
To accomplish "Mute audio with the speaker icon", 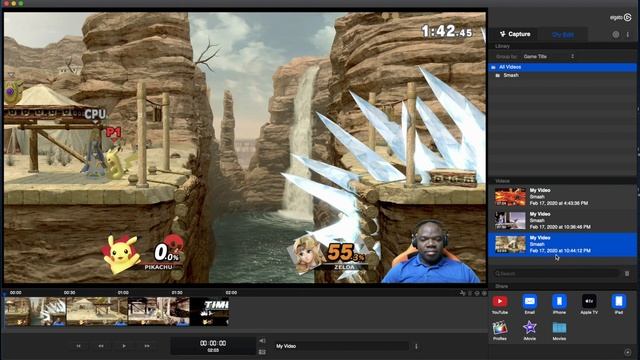I will coord(262,341).
